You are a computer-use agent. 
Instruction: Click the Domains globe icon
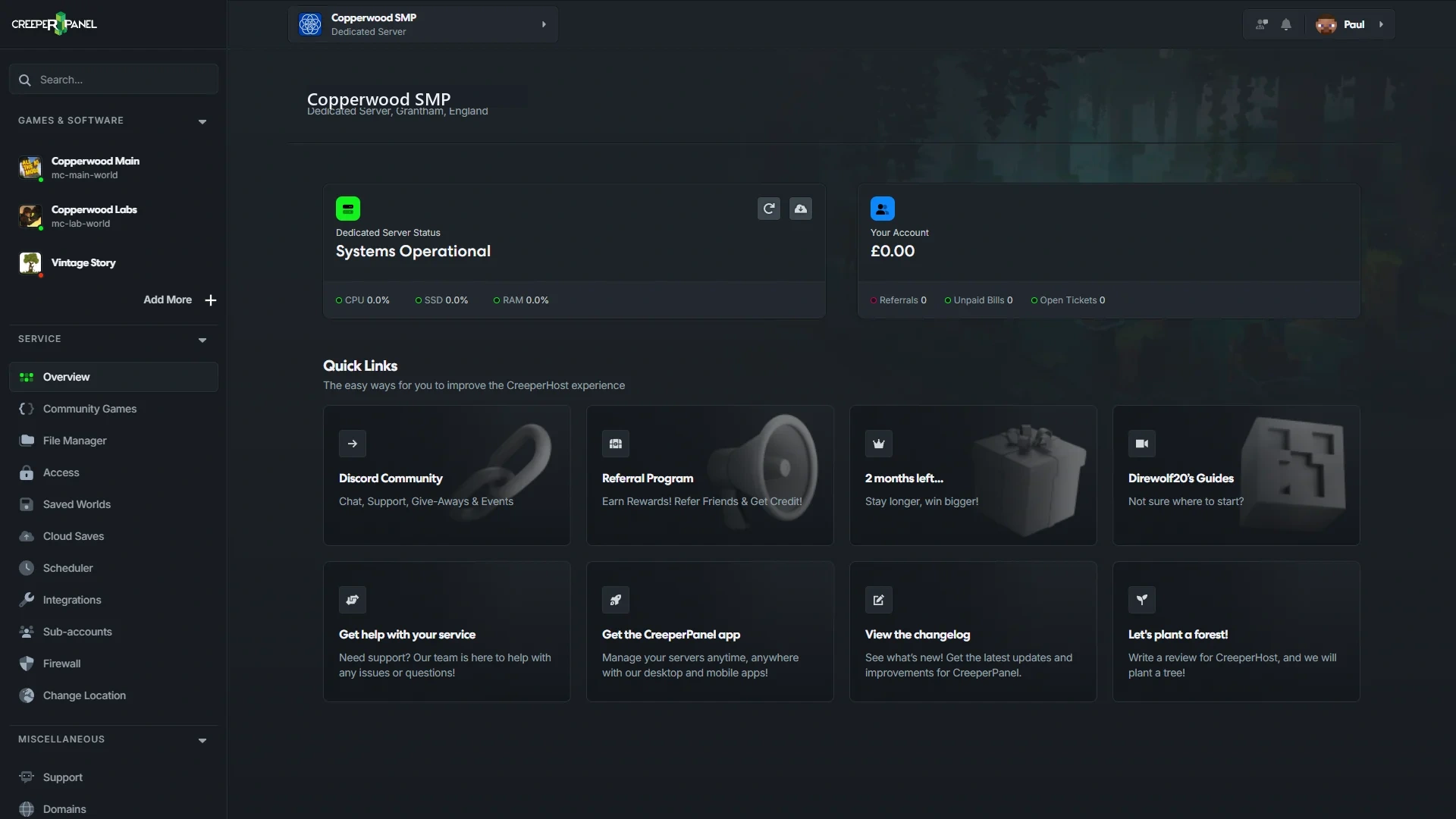[x=27, y=809]
